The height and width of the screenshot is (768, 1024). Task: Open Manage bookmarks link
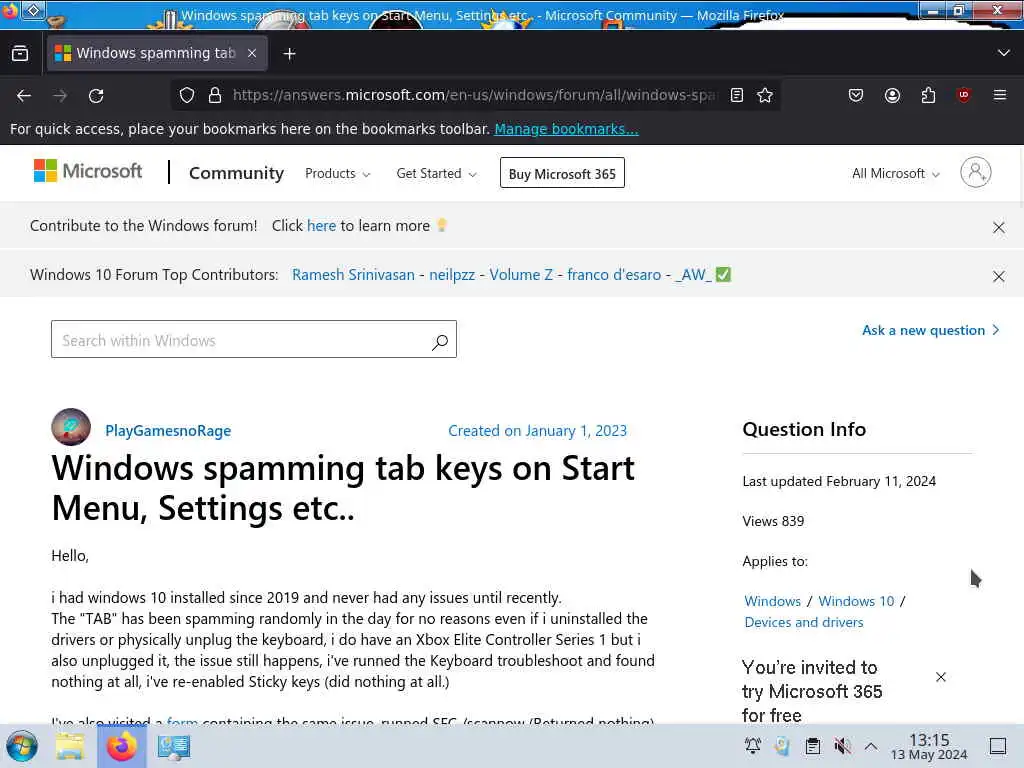pos(566,129)
